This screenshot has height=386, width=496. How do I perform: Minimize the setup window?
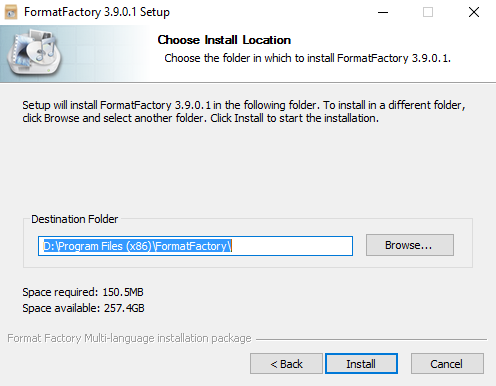[x=383, y=12]
